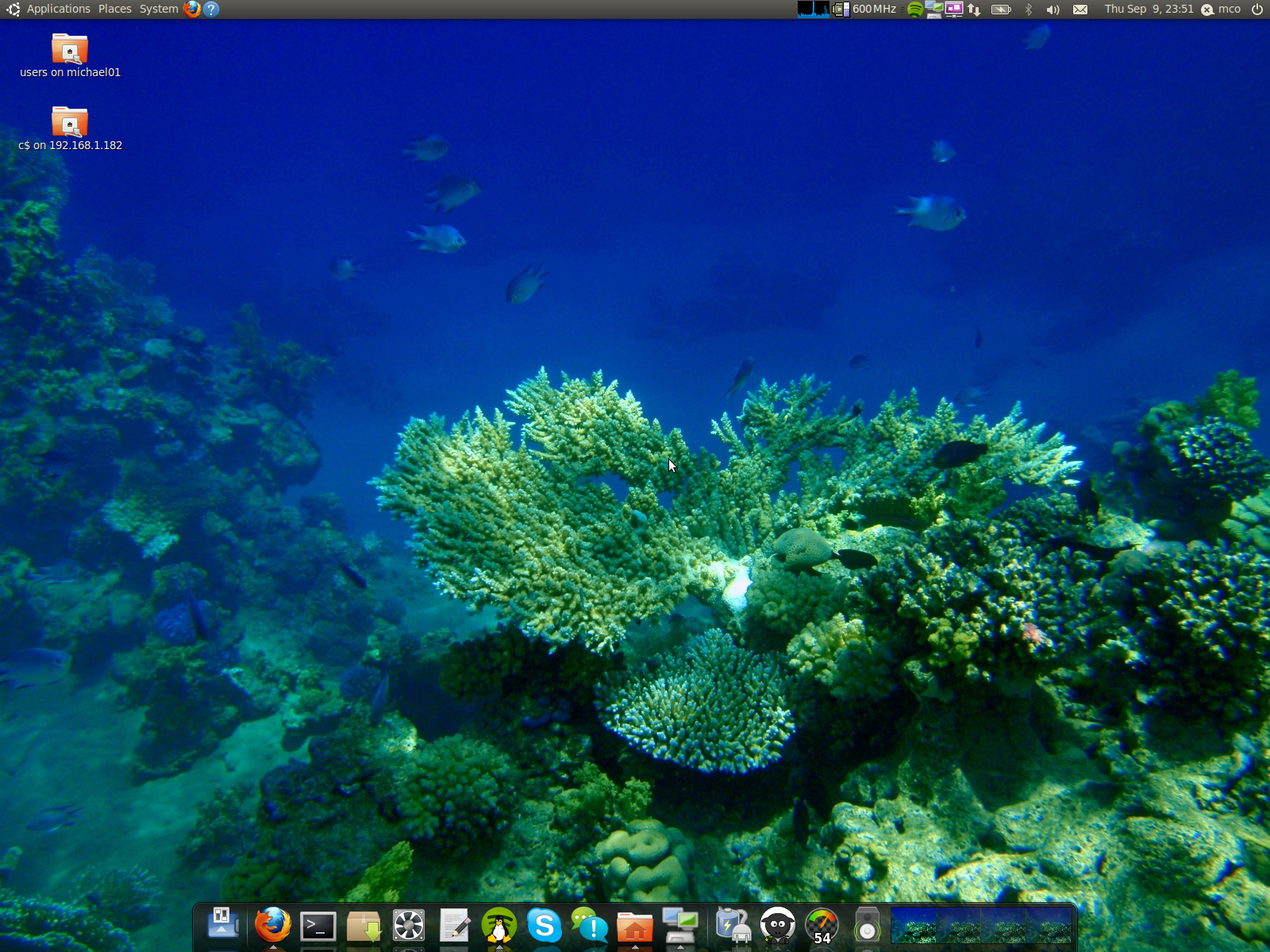Launch Spotify penguin icon in dock

(499, 925)
